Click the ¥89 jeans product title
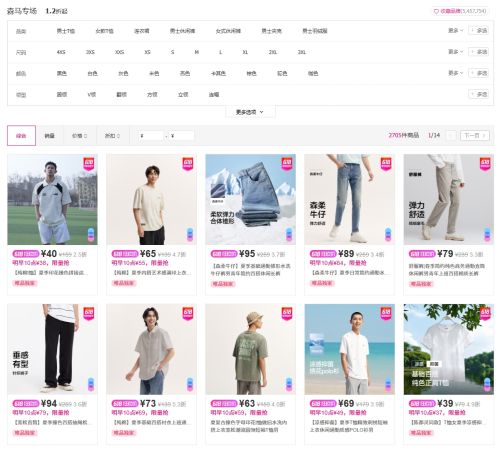Viewport: 500px width, 453px height. point(349,273)
